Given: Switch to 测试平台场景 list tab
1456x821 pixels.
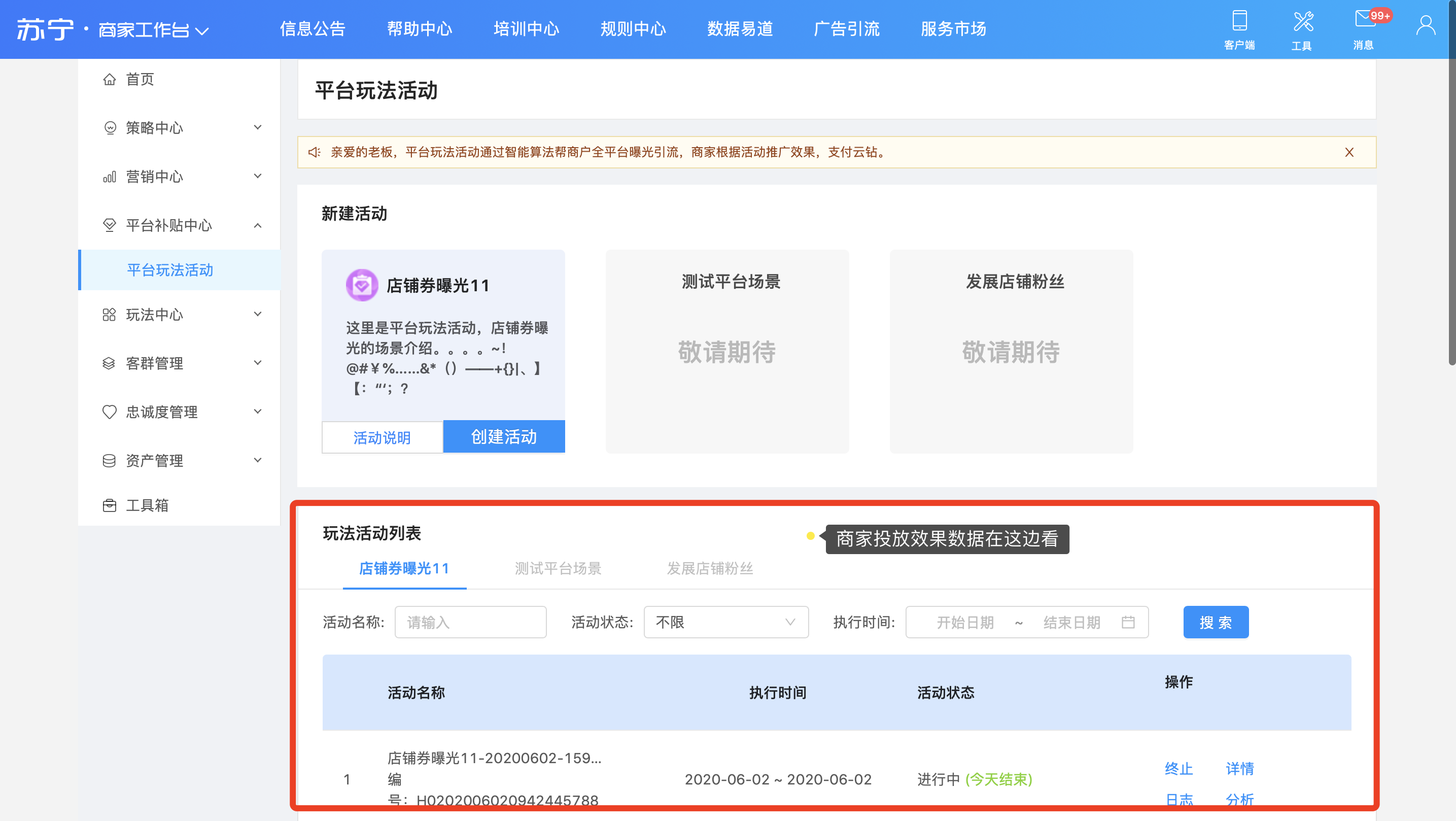Looking at the screenshot, I should (558, 568).
